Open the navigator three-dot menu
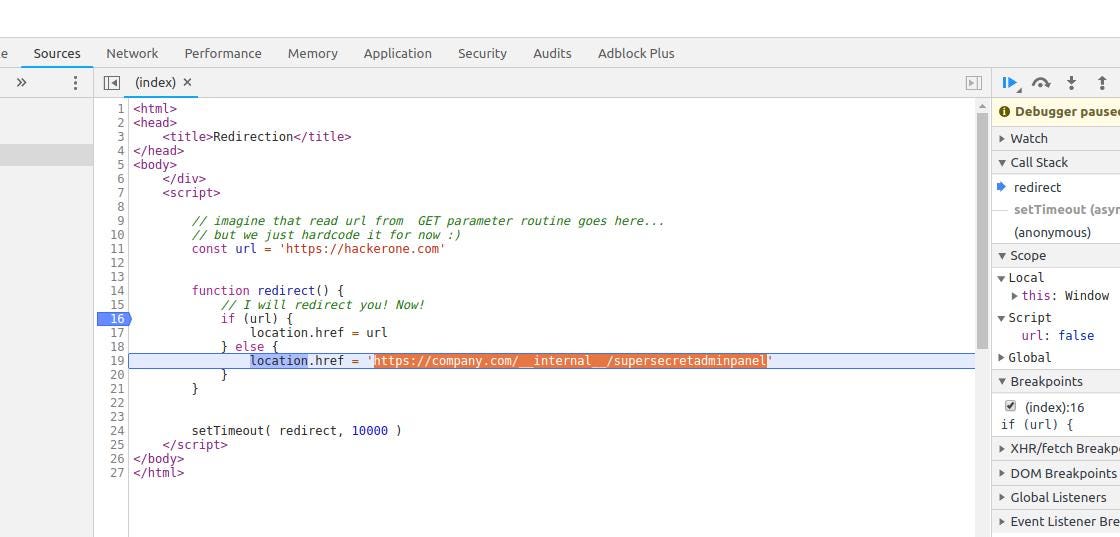The height and width of the screenshot is (537, 1120). pyautogui.click(x=76, y=83)
